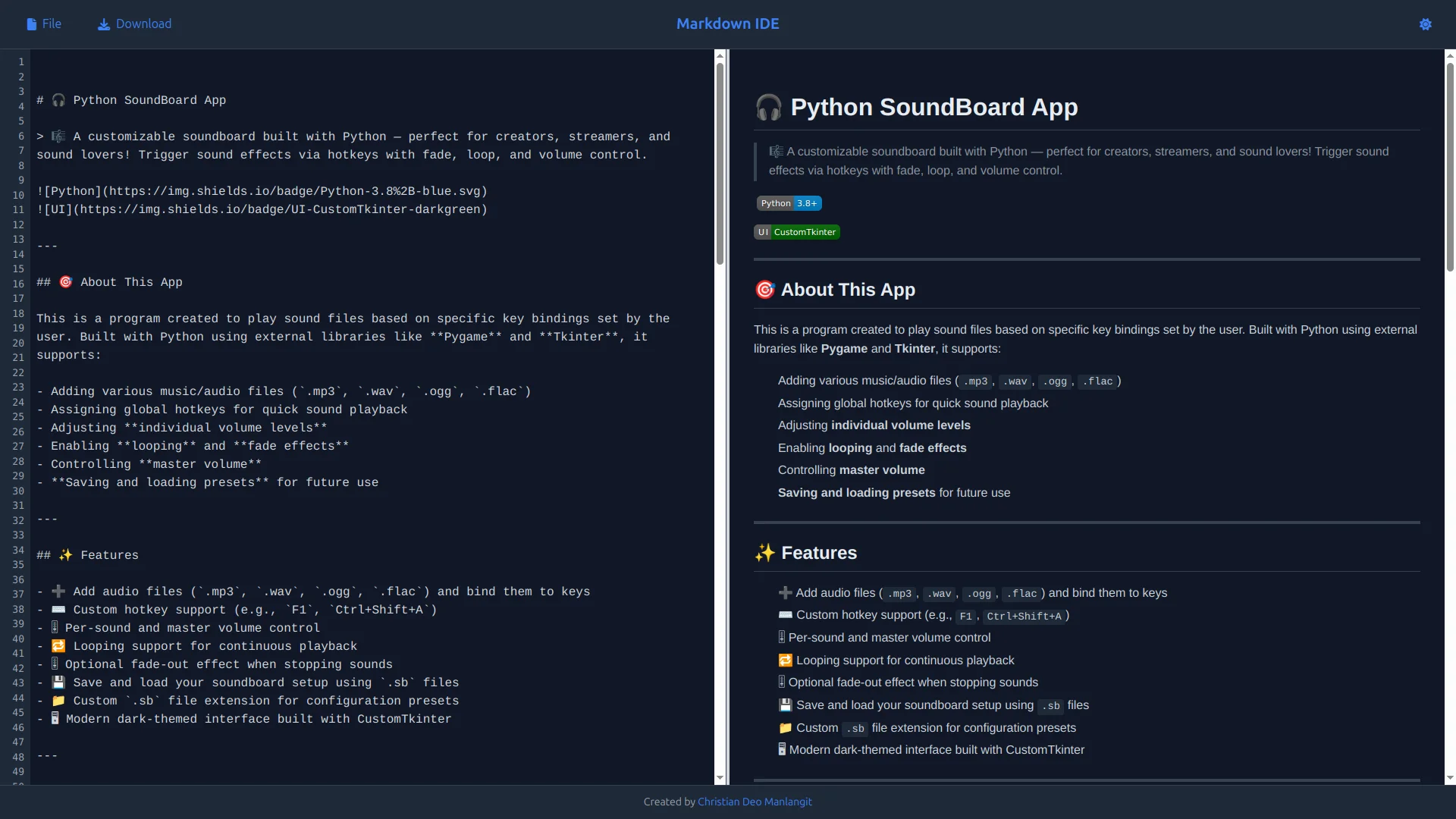Click 'F1' code tag in preview

pyautogui.click(x=965, y=617)
